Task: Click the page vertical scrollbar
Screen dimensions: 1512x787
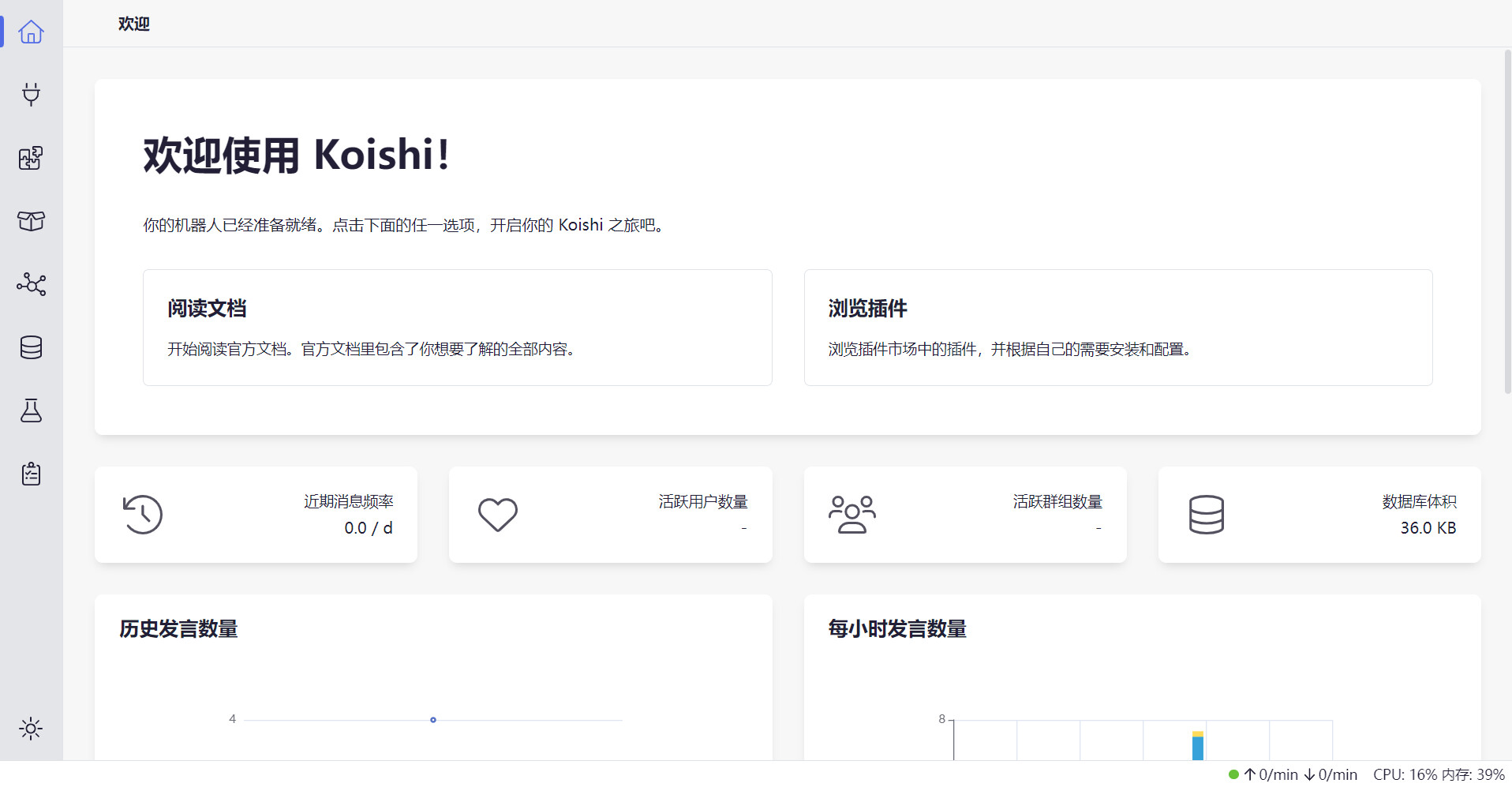Action: pos(1507,221)
